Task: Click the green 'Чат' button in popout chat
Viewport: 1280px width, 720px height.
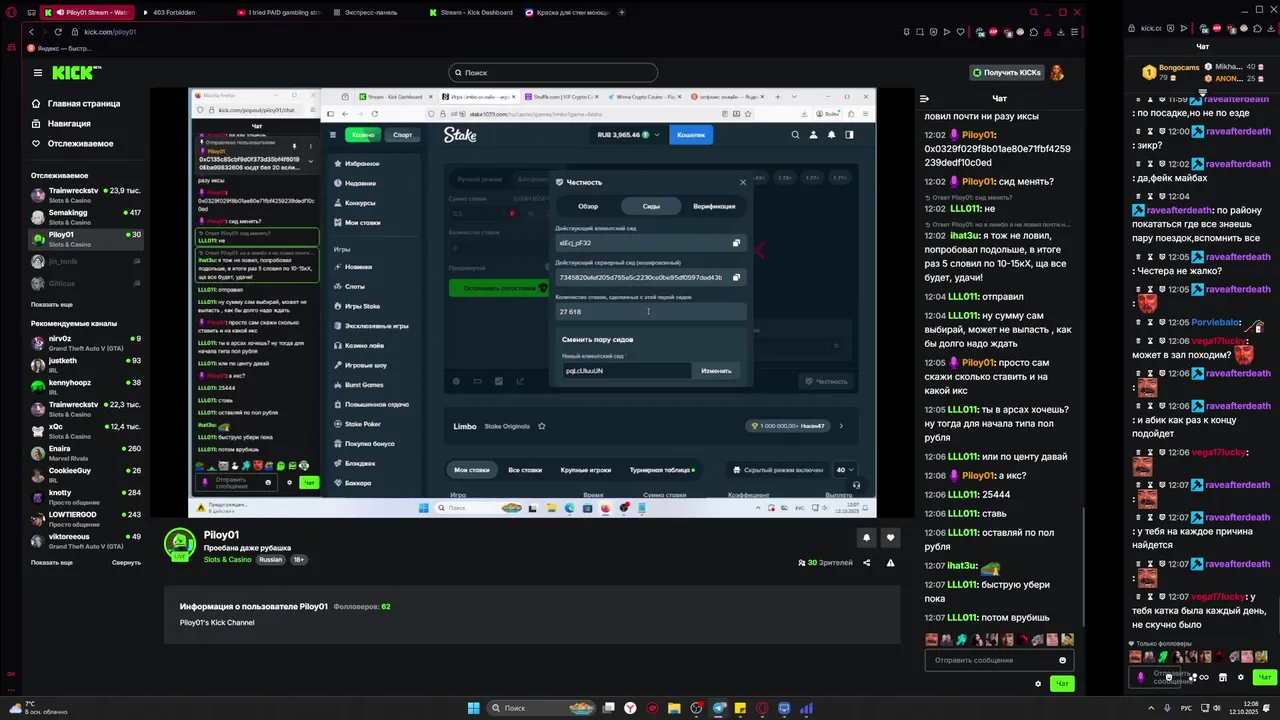Action: pyautogui.click(x=1264, y=677)
